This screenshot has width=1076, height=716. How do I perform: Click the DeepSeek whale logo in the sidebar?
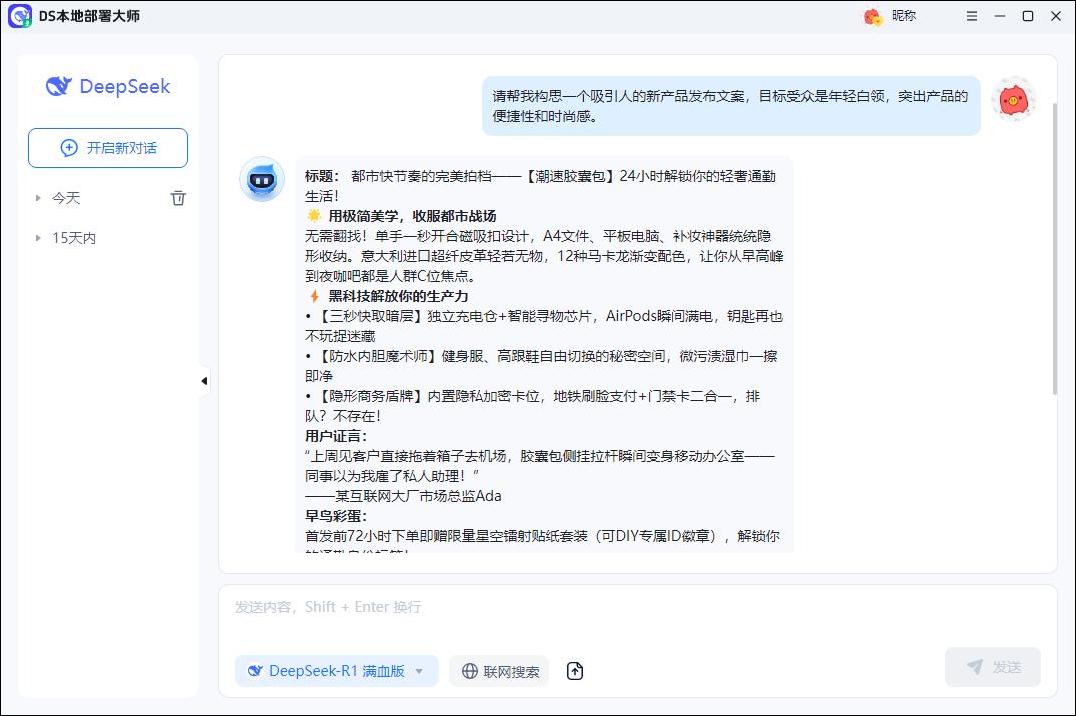coord(60,87)
